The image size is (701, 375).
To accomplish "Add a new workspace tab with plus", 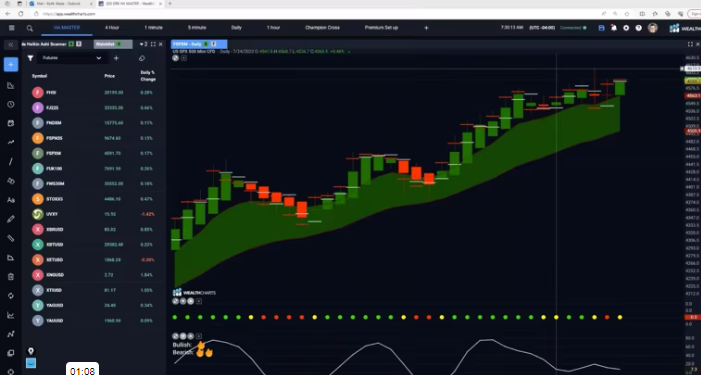I will tap(426, 28).
